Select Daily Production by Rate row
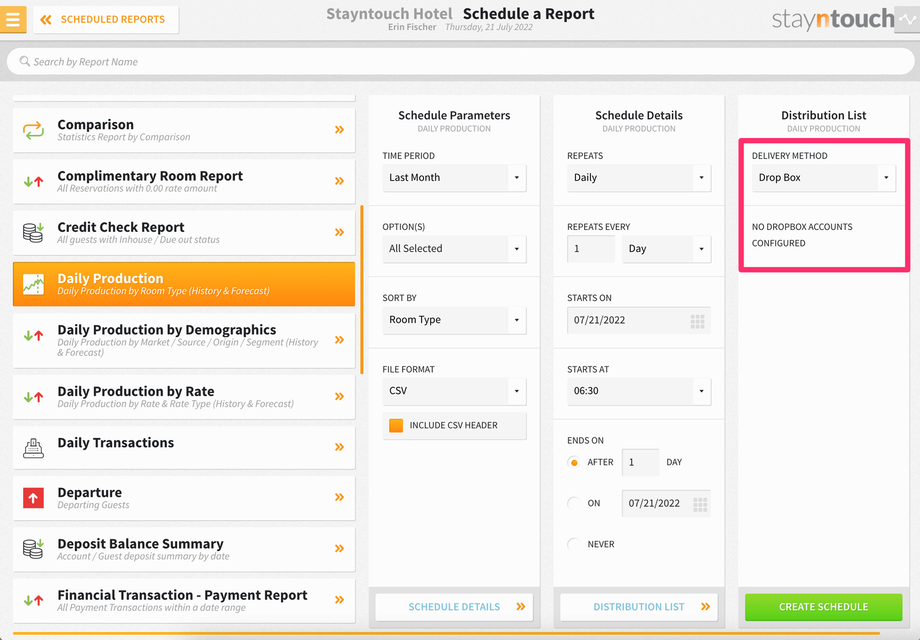The width and height of the screenshot is (920, 640). click(184, 397)
